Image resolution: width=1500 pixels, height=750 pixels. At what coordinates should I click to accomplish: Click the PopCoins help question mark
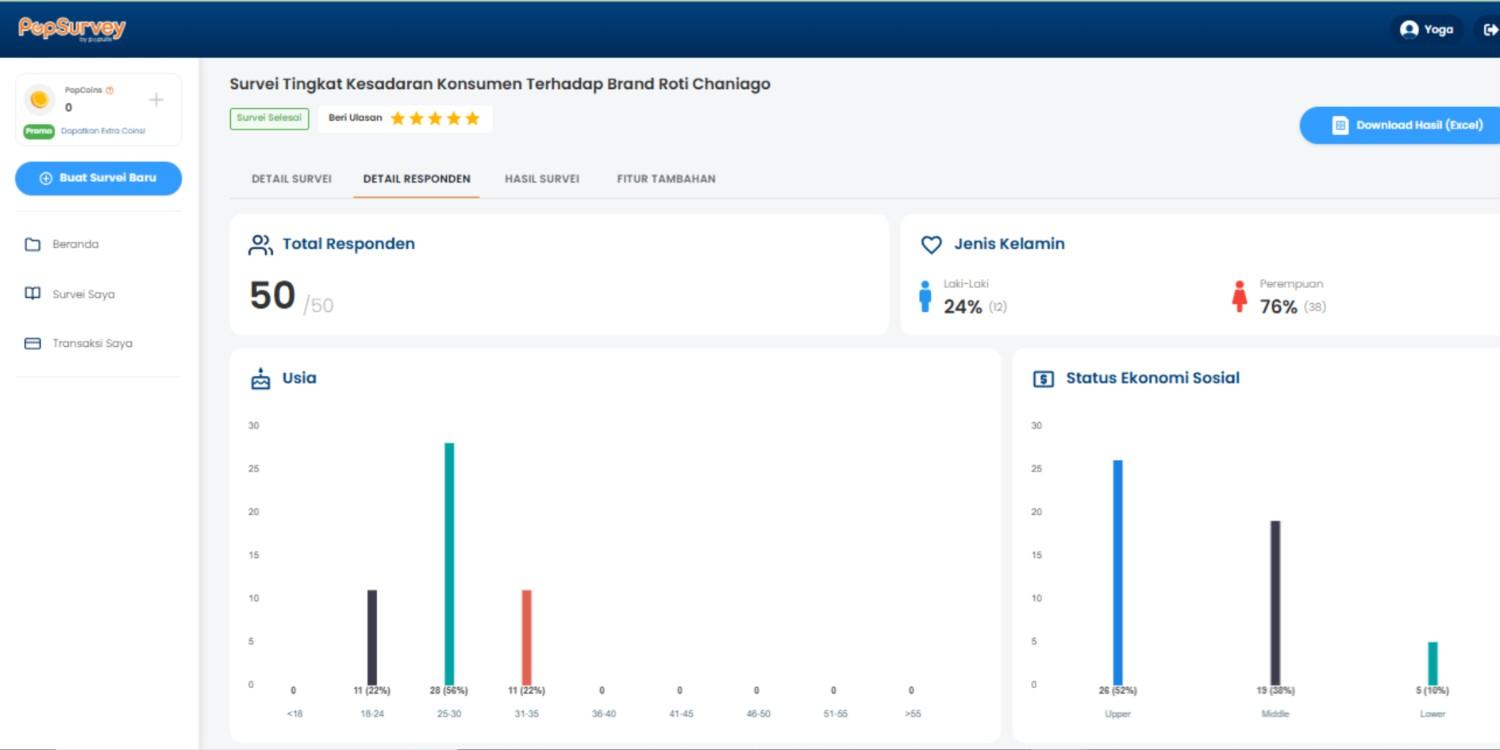(109, 90)
